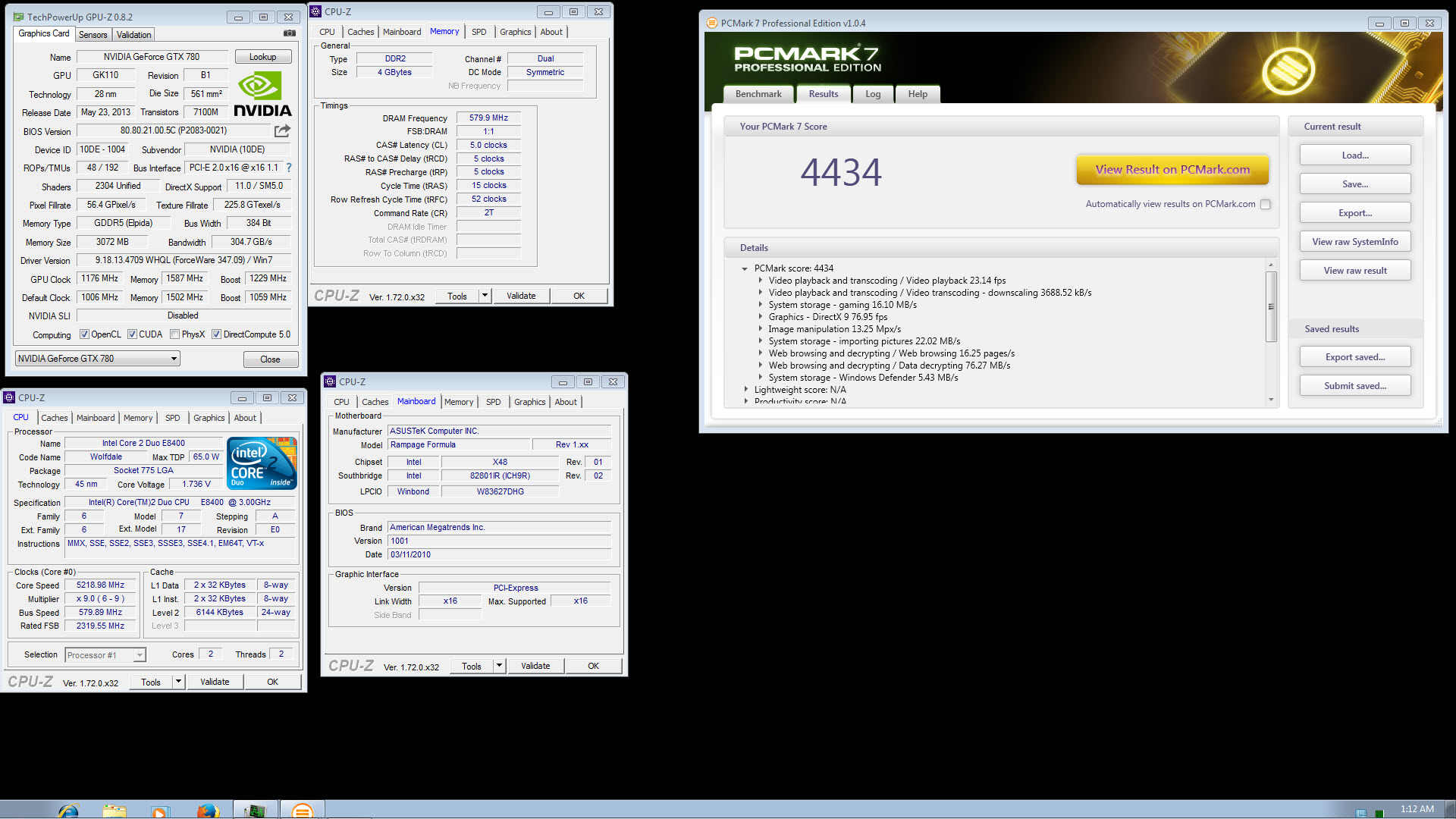Toggle the DirectCompute 5.0 checkbox
The image size is (1456, 819).
(x=217, y=334)
